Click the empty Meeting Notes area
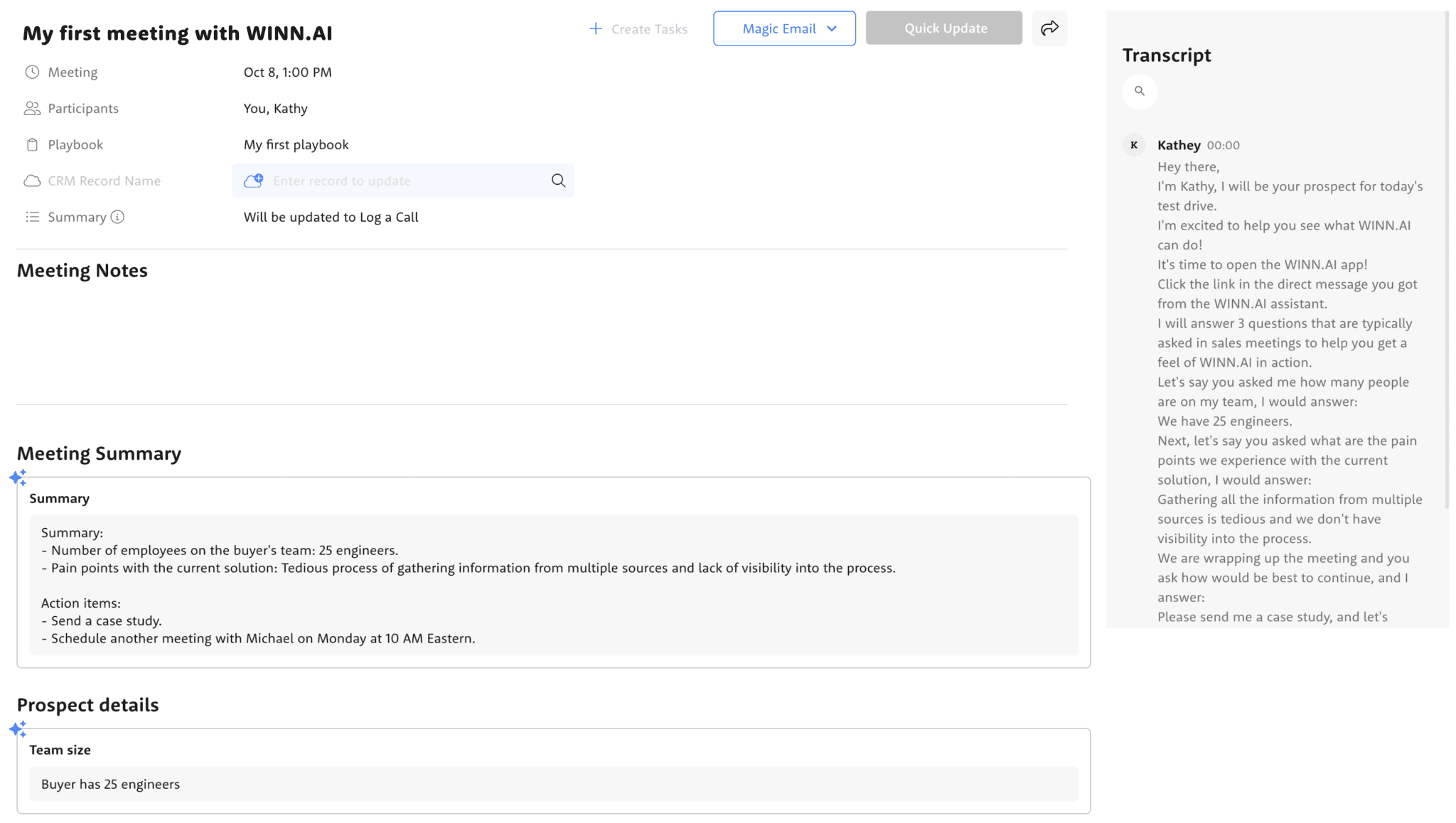This screenshot has height=823, width=1456. [542, 343]
